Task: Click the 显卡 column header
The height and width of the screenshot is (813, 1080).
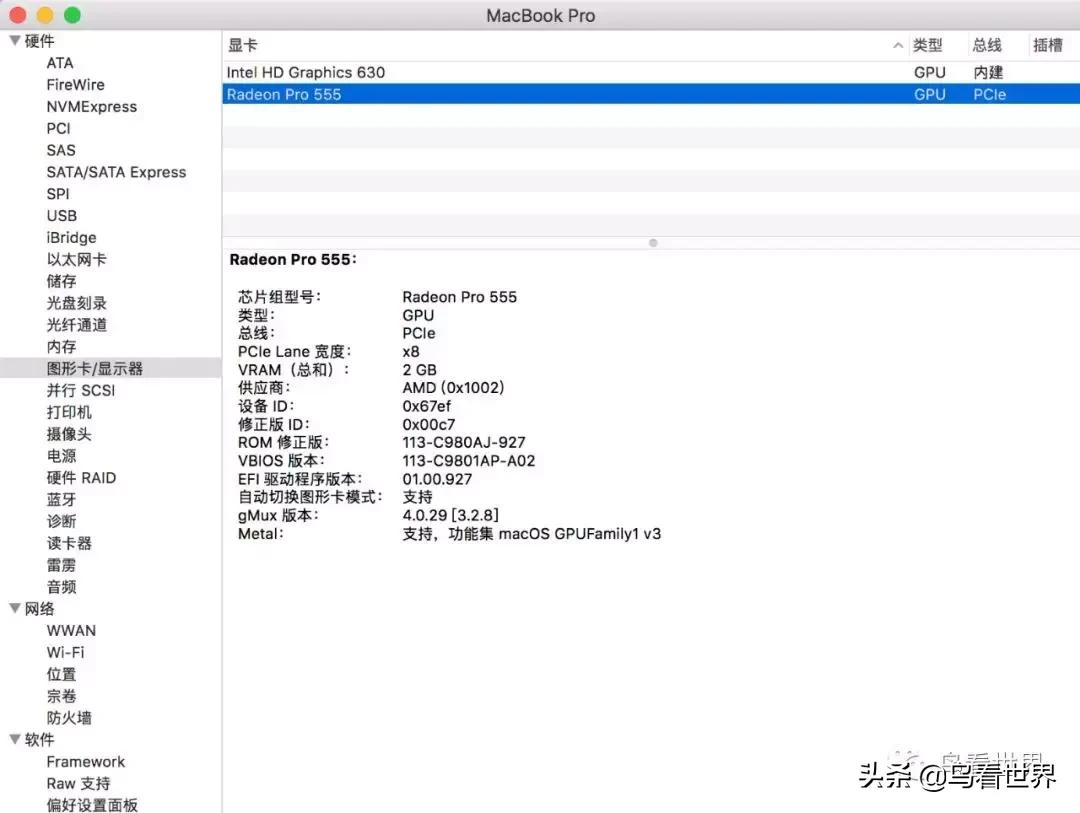Action: click(241, 44)
